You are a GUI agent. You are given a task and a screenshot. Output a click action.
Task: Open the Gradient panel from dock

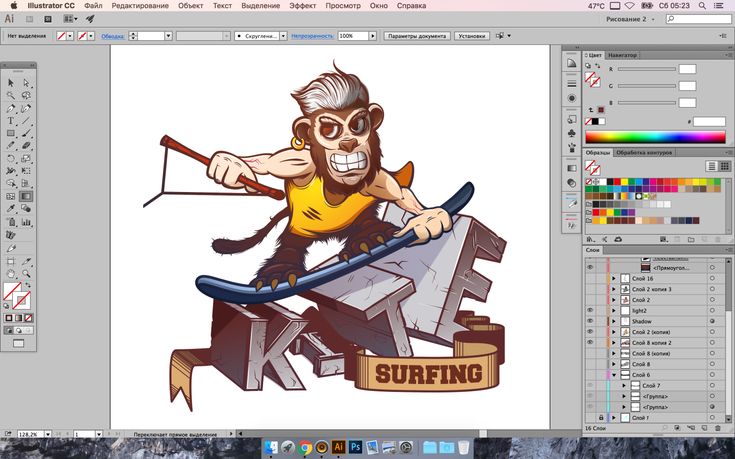pos(571,168)
